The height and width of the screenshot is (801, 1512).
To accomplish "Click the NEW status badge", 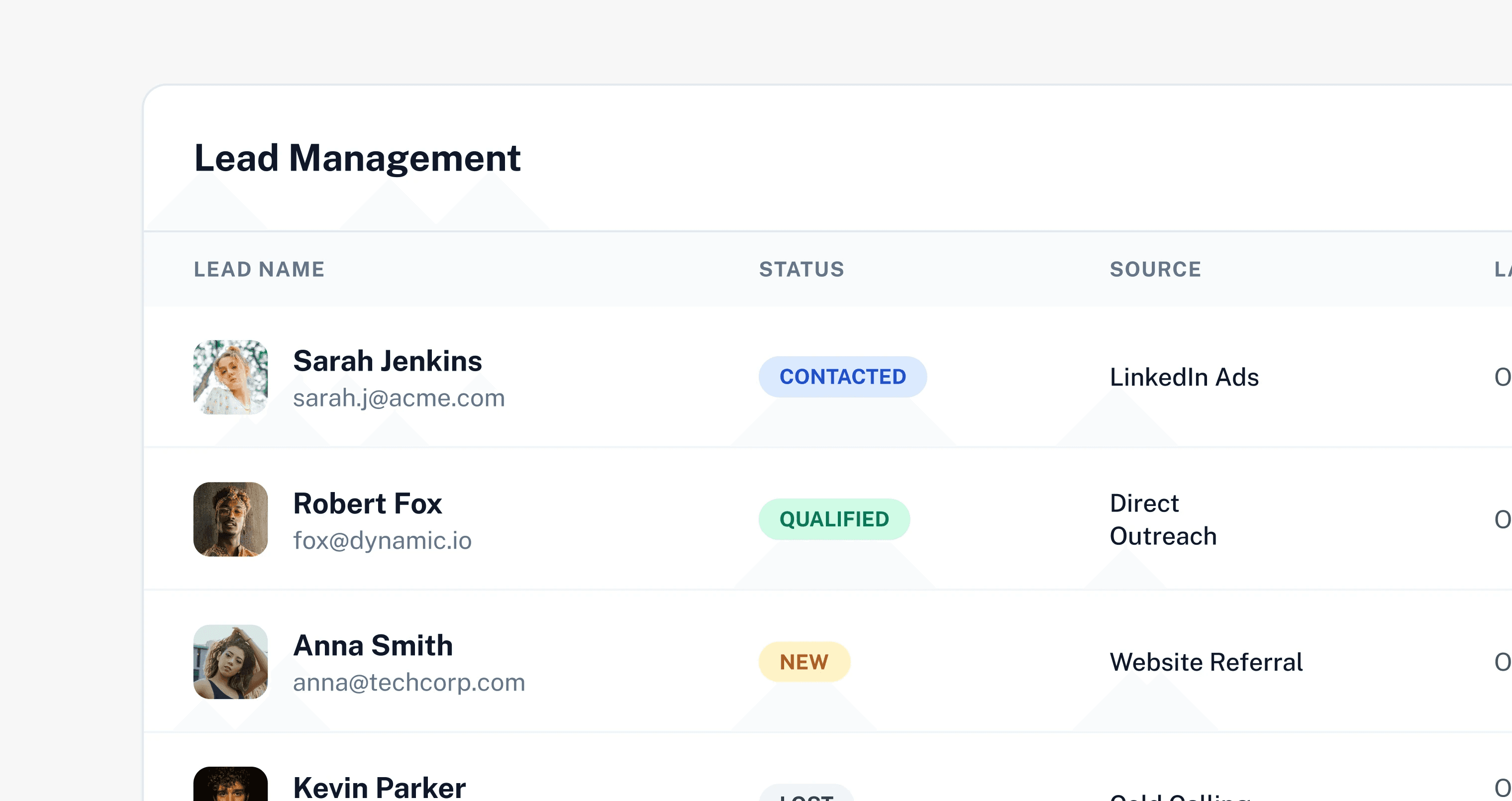I will pos(804,661).
